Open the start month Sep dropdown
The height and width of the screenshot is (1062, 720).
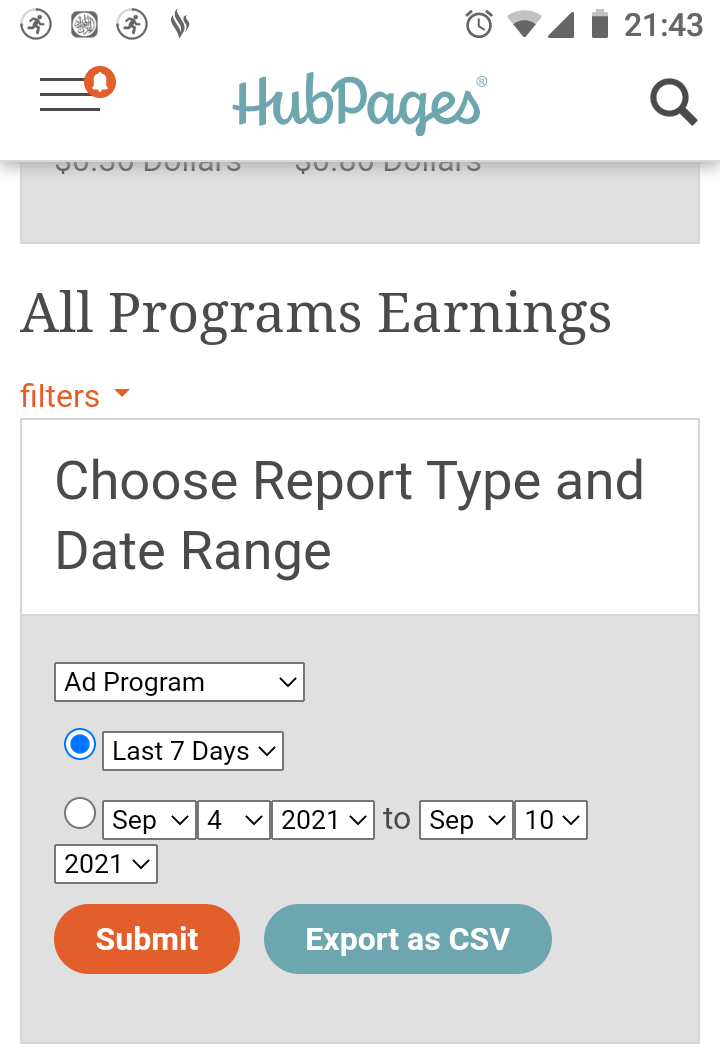[x=150, y=820]
